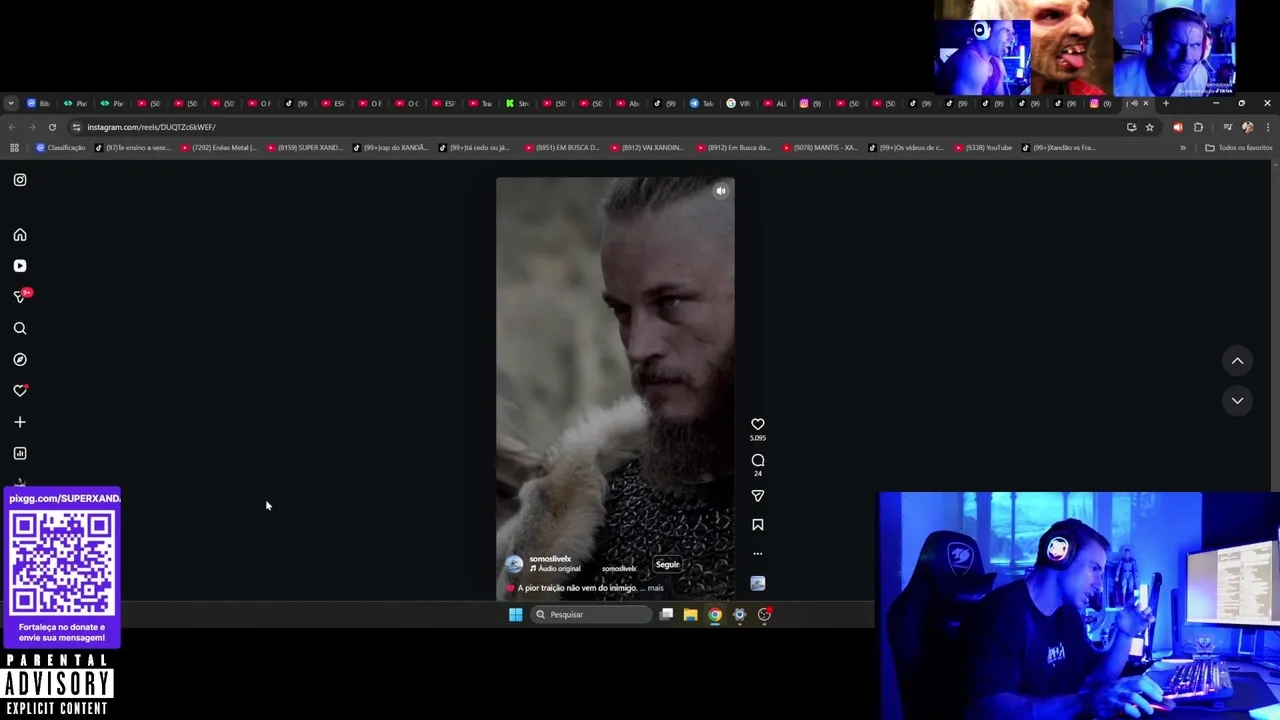Open Instagram search from sidebar magnifier

click(20, 328)
